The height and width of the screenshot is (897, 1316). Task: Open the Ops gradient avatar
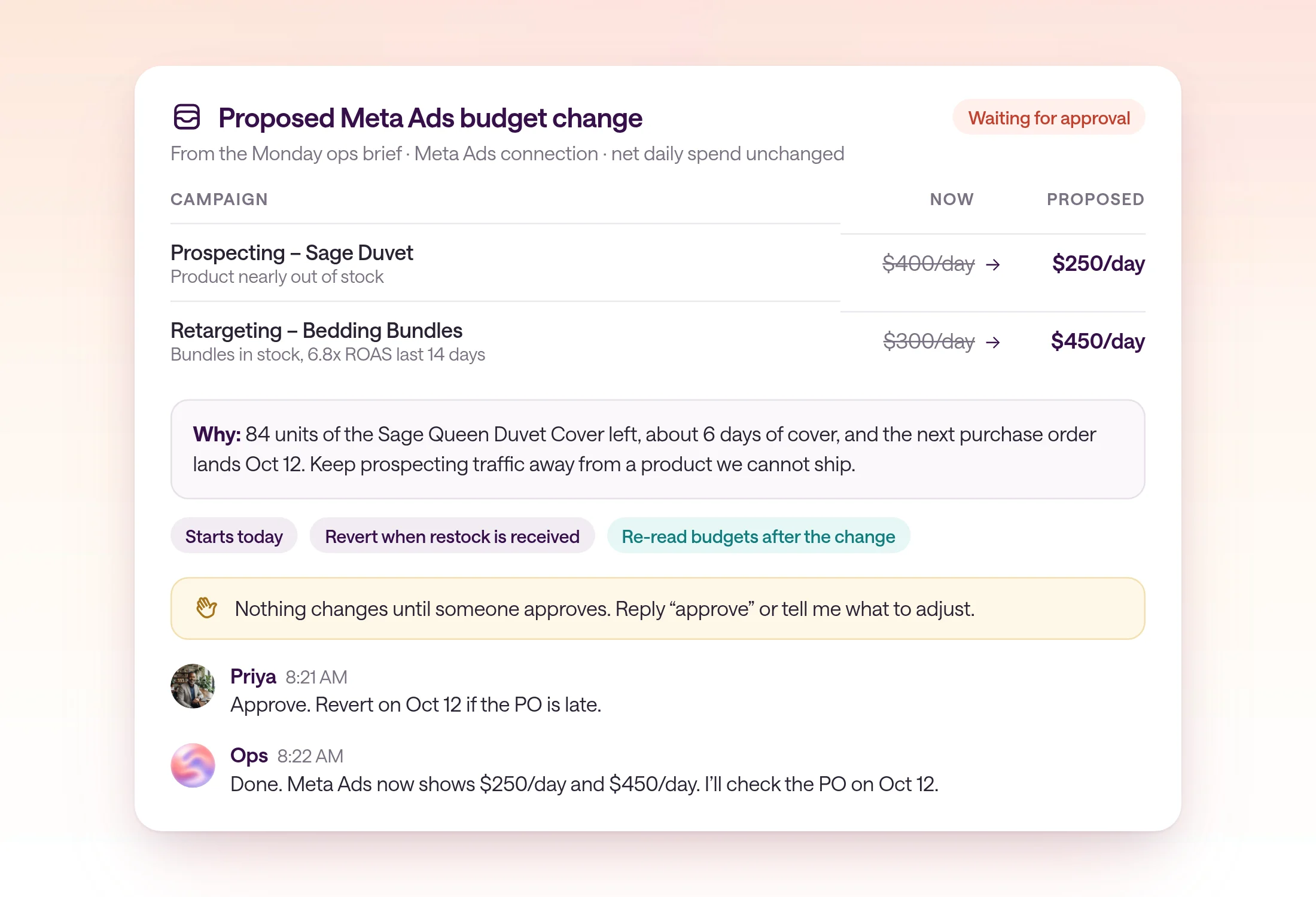pos(193,765)
